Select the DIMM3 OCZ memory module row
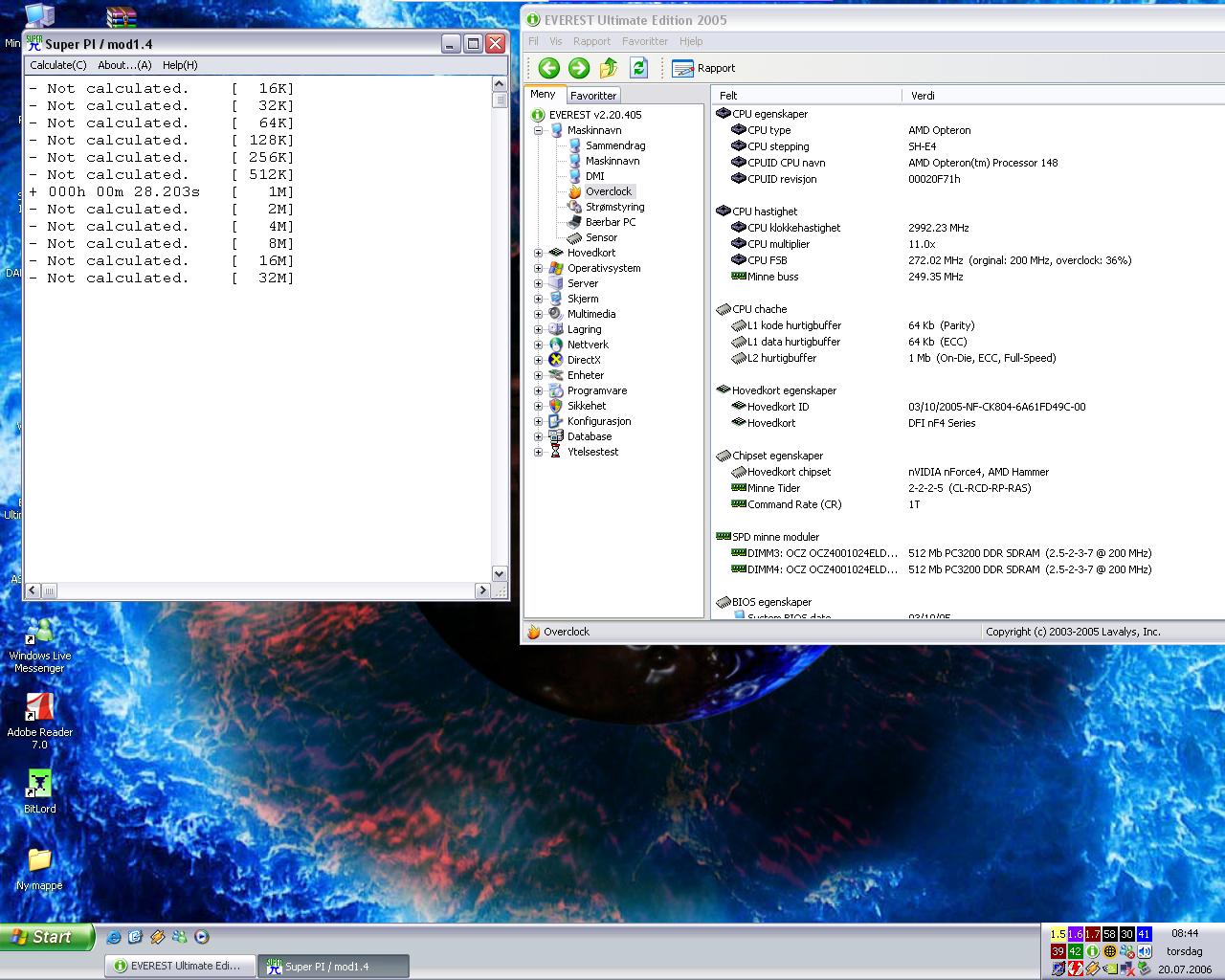This screenshot has width=1225, height=980. 969,553
